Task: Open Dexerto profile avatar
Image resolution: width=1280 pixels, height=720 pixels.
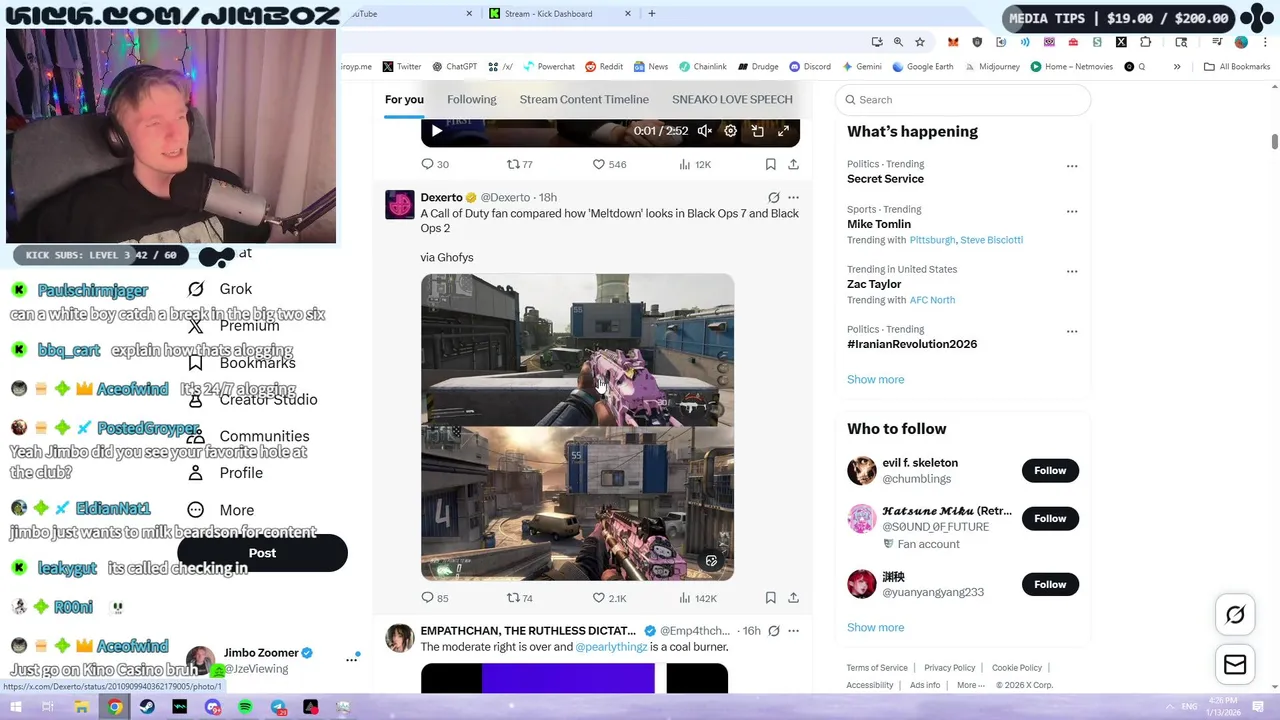Action: click(400, 205)
